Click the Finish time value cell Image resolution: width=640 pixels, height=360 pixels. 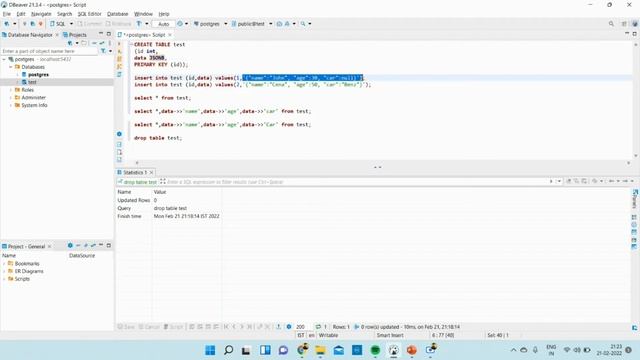coord(187,216)
